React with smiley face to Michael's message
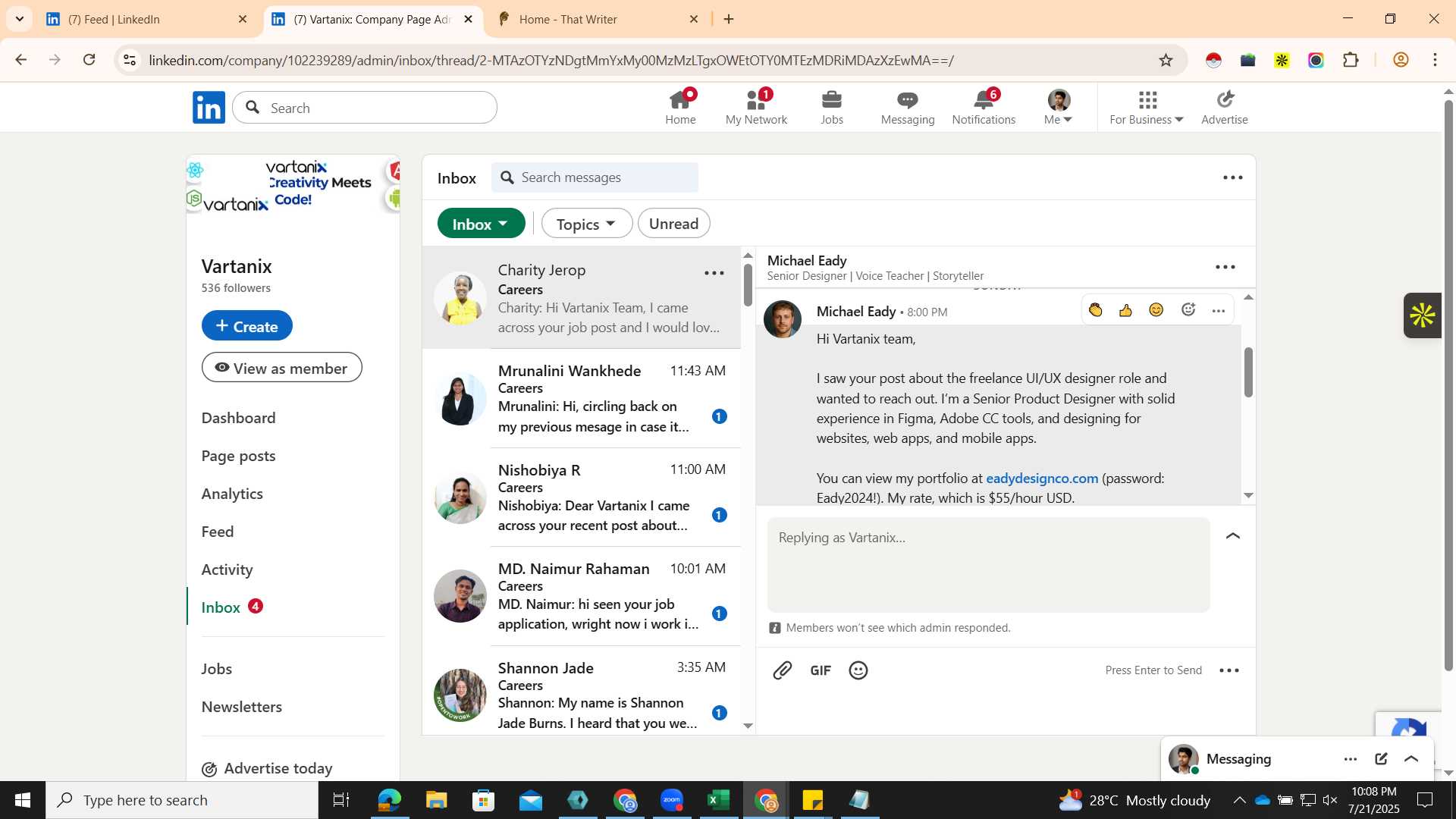 point(1156,309)
